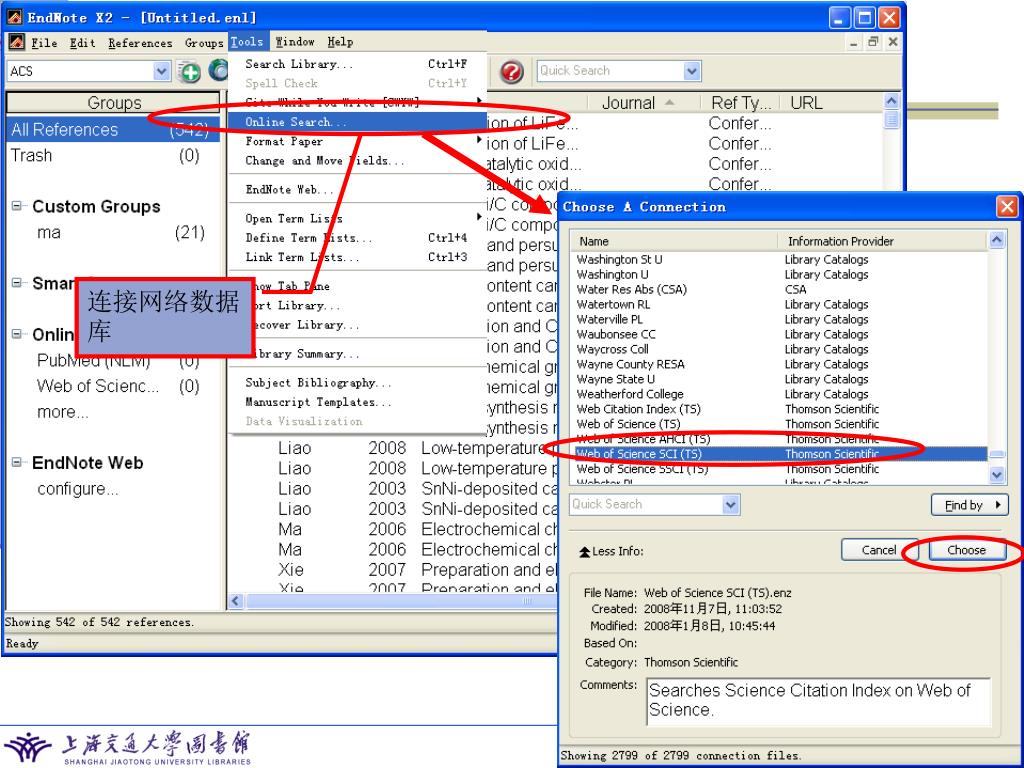Image resolution: width=1024 pixels, height=768 pixels.
Task: Collapse the Smart Groups section
Action: (x=17, y=283)
